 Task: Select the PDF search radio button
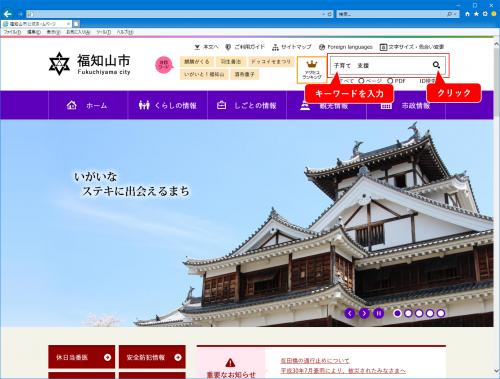point(390,81)
